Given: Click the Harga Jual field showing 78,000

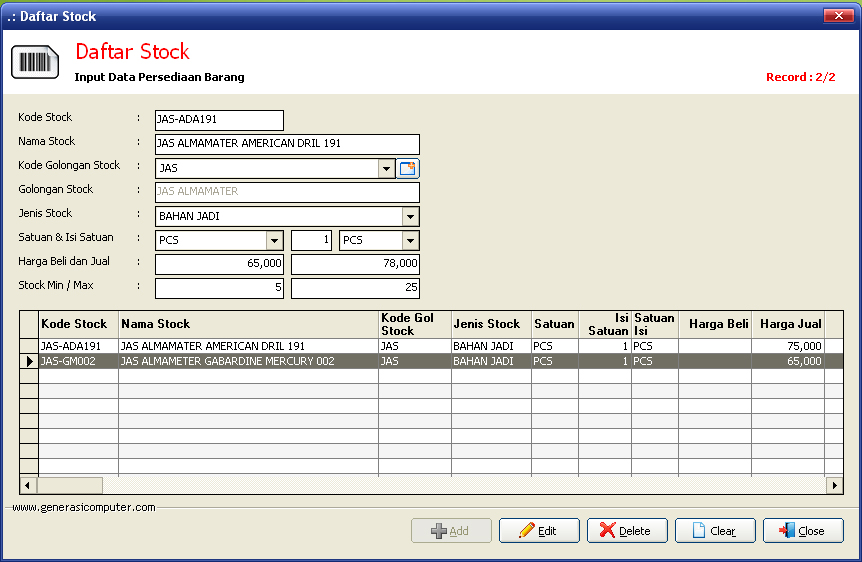Looking at the screenshot, I should tap(355, 265).
